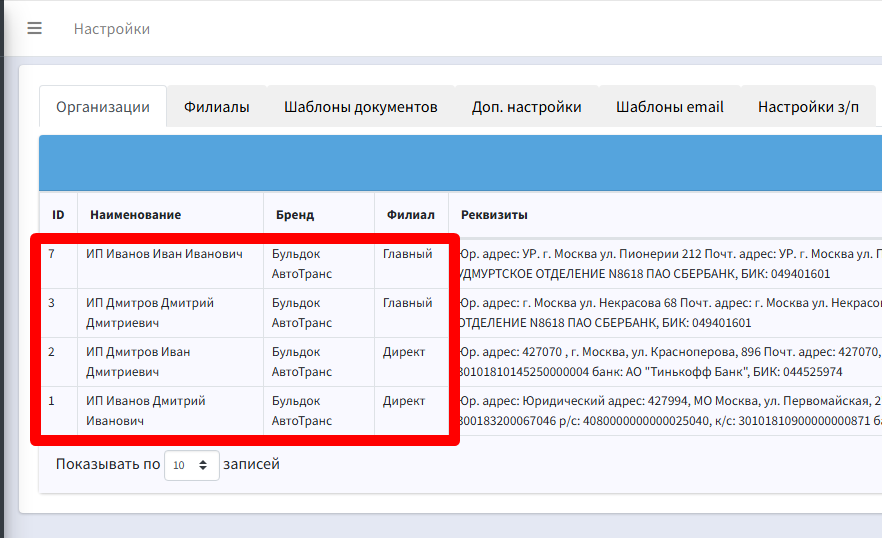Screen dimensions: 882x538
Task: Select the Доп. настройки tab
Action: (x=526, y=107)
